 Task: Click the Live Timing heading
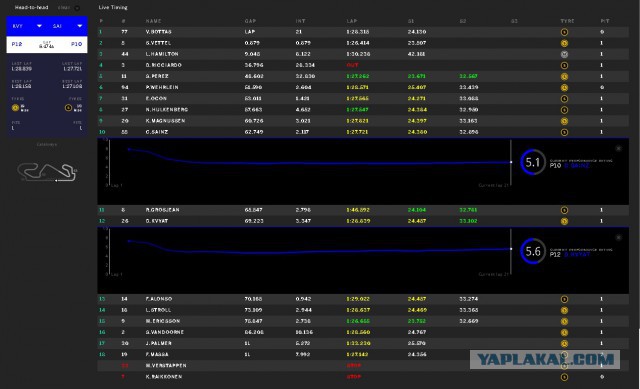coord(113,7)
